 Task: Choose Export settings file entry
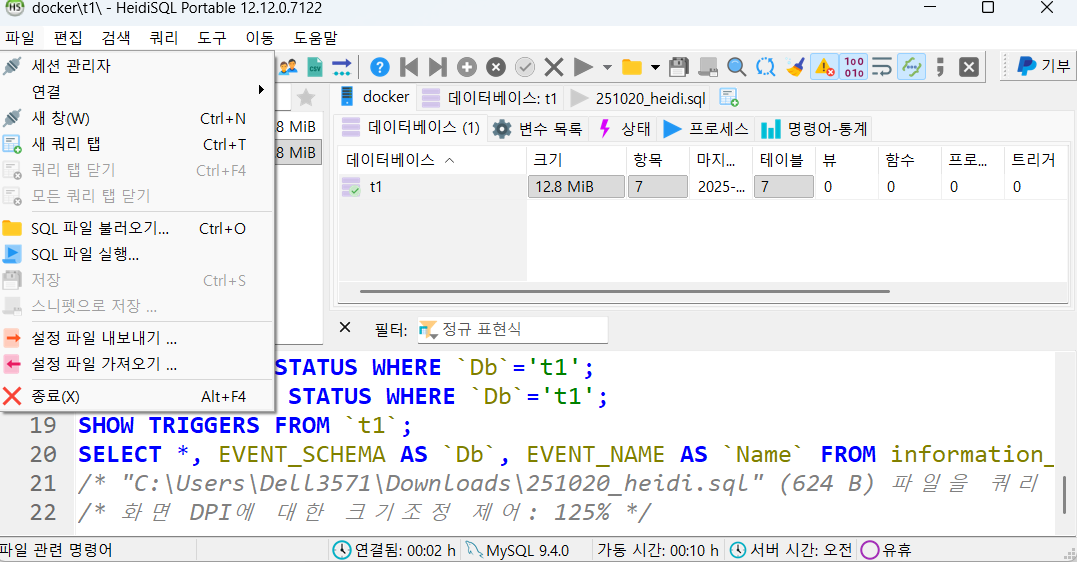point(137,338)
